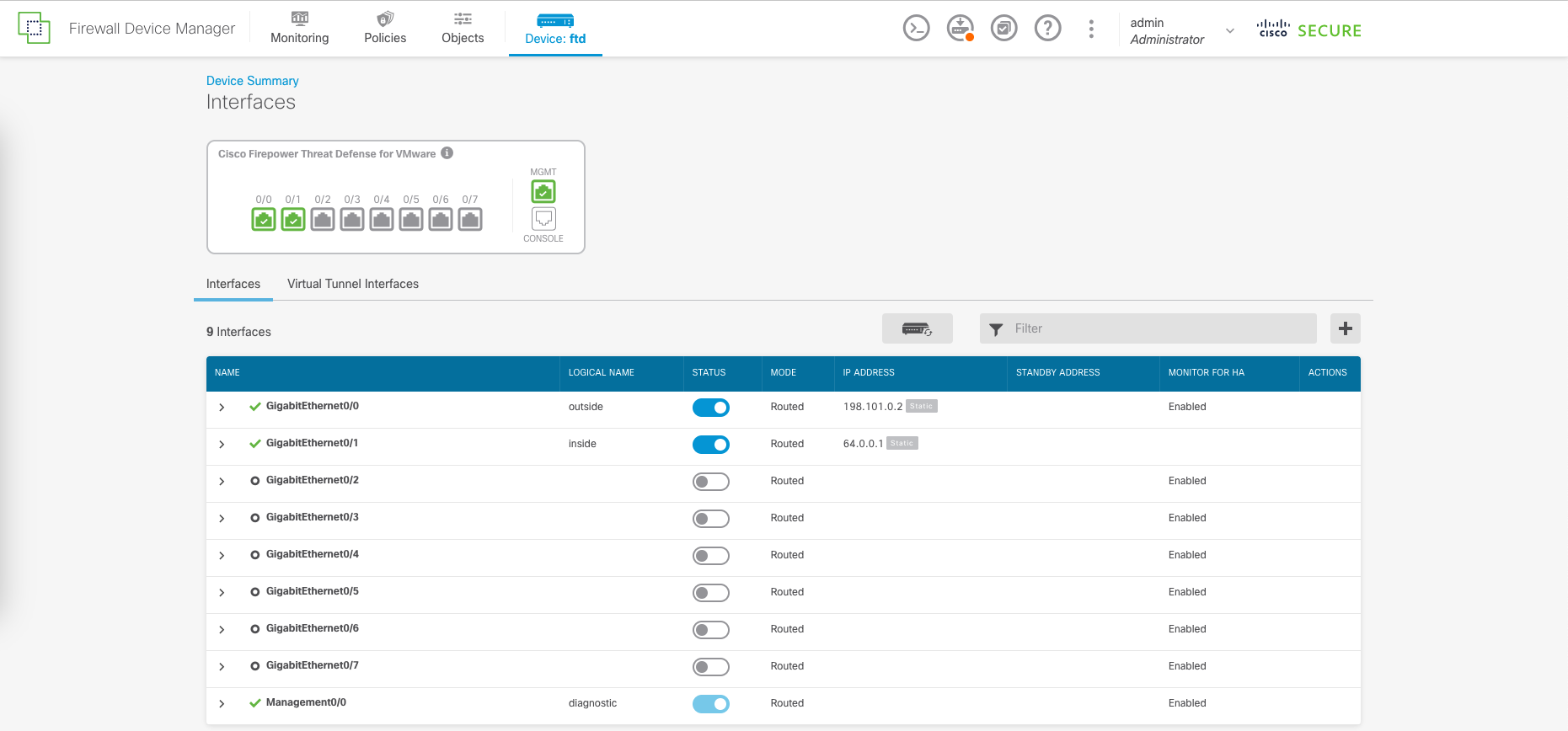Disable the GigabitEthernet0/0 status toggle
The image size is (1568, 731).
point(710,408)
